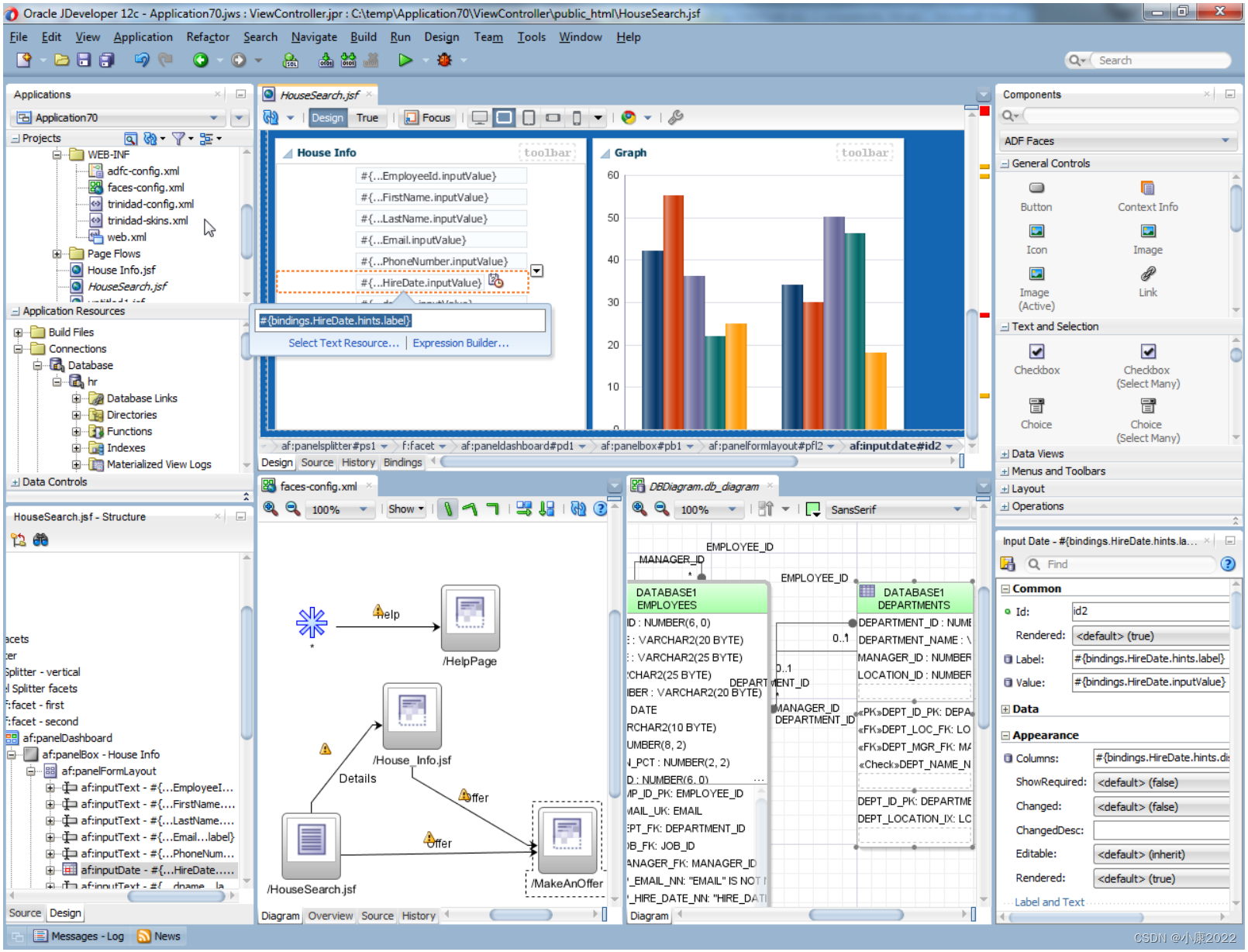The width and height of the screenshot is (1248, 952).
Task: Run the application with the green Play icon
Action: click(405, 60)
